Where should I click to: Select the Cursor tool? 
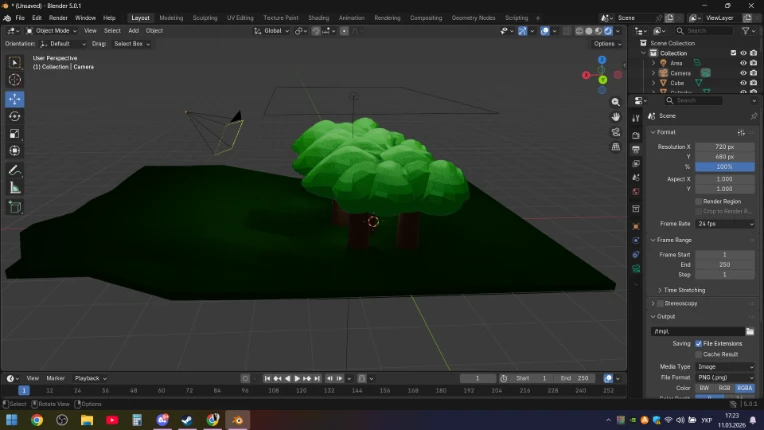[15, 80]
